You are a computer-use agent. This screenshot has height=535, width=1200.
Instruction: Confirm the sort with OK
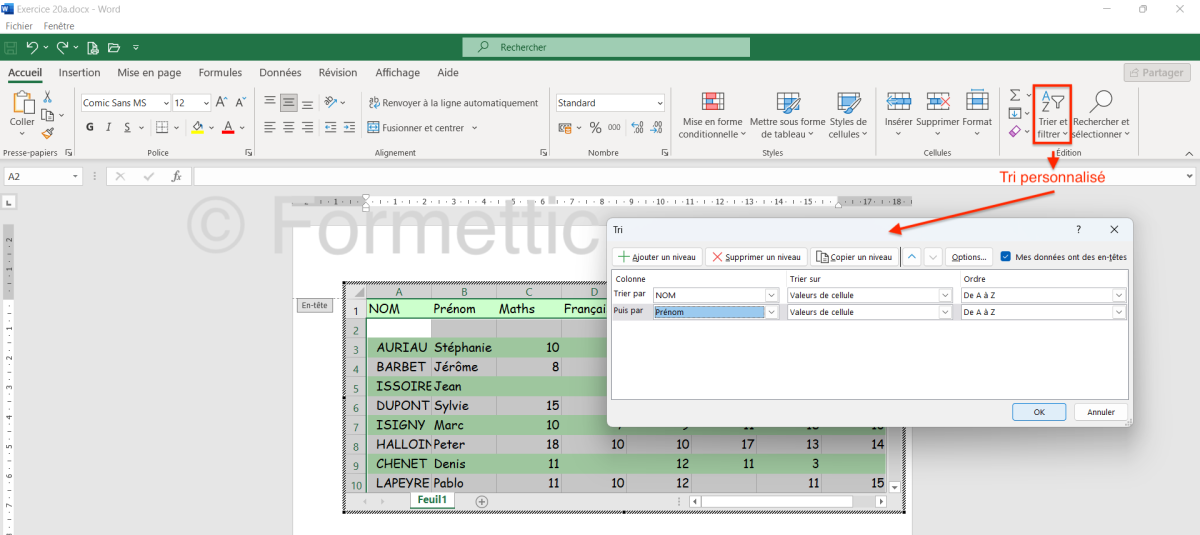tap(1038, 412)
